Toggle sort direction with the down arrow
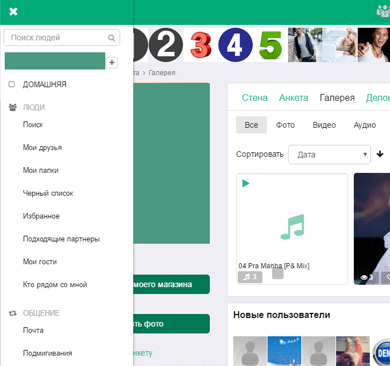This screenshot has height=366, width=390. pos(380,154)
